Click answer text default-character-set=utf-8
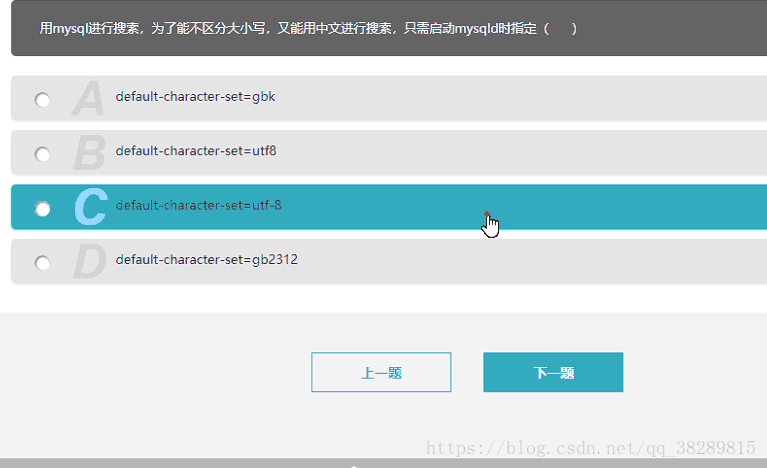The width and height of the screenshot is (767, 468). tap(198, 205)
